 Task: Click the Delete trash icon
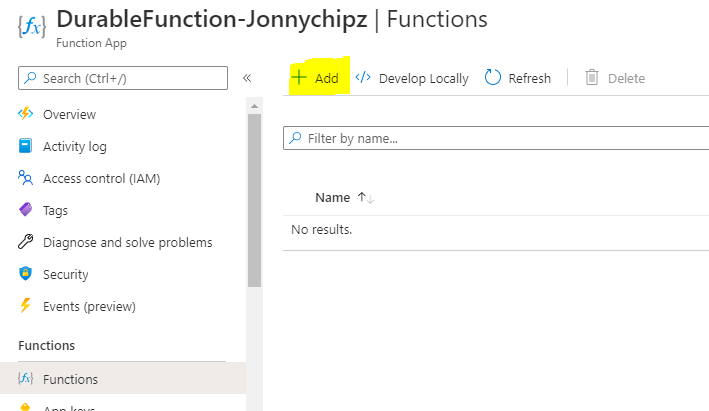592,78
